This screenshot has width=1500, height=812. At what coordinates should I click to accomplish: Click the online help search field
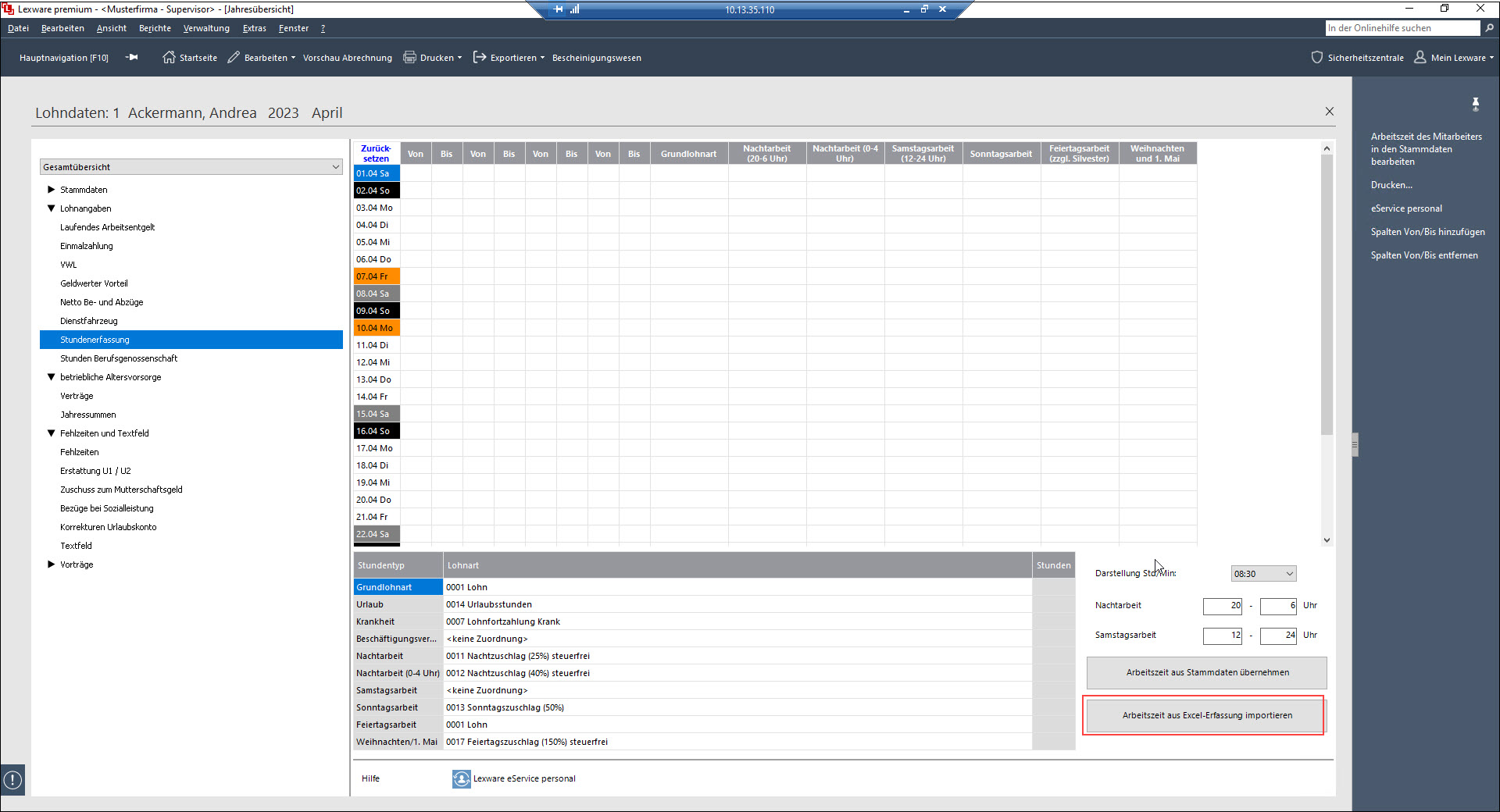click(1402, 27)
